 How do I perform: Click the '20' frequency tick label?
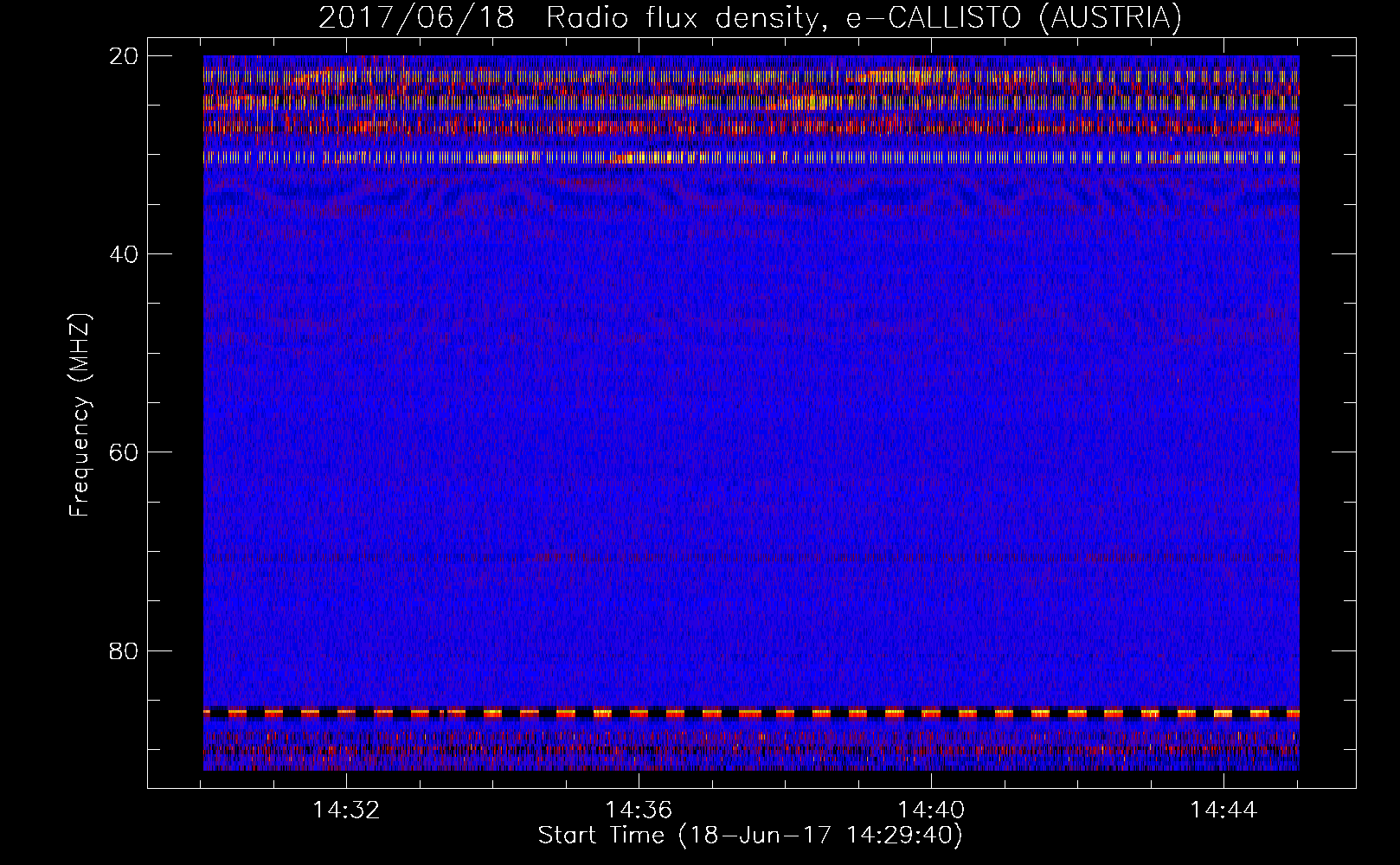tap(123, 56)
